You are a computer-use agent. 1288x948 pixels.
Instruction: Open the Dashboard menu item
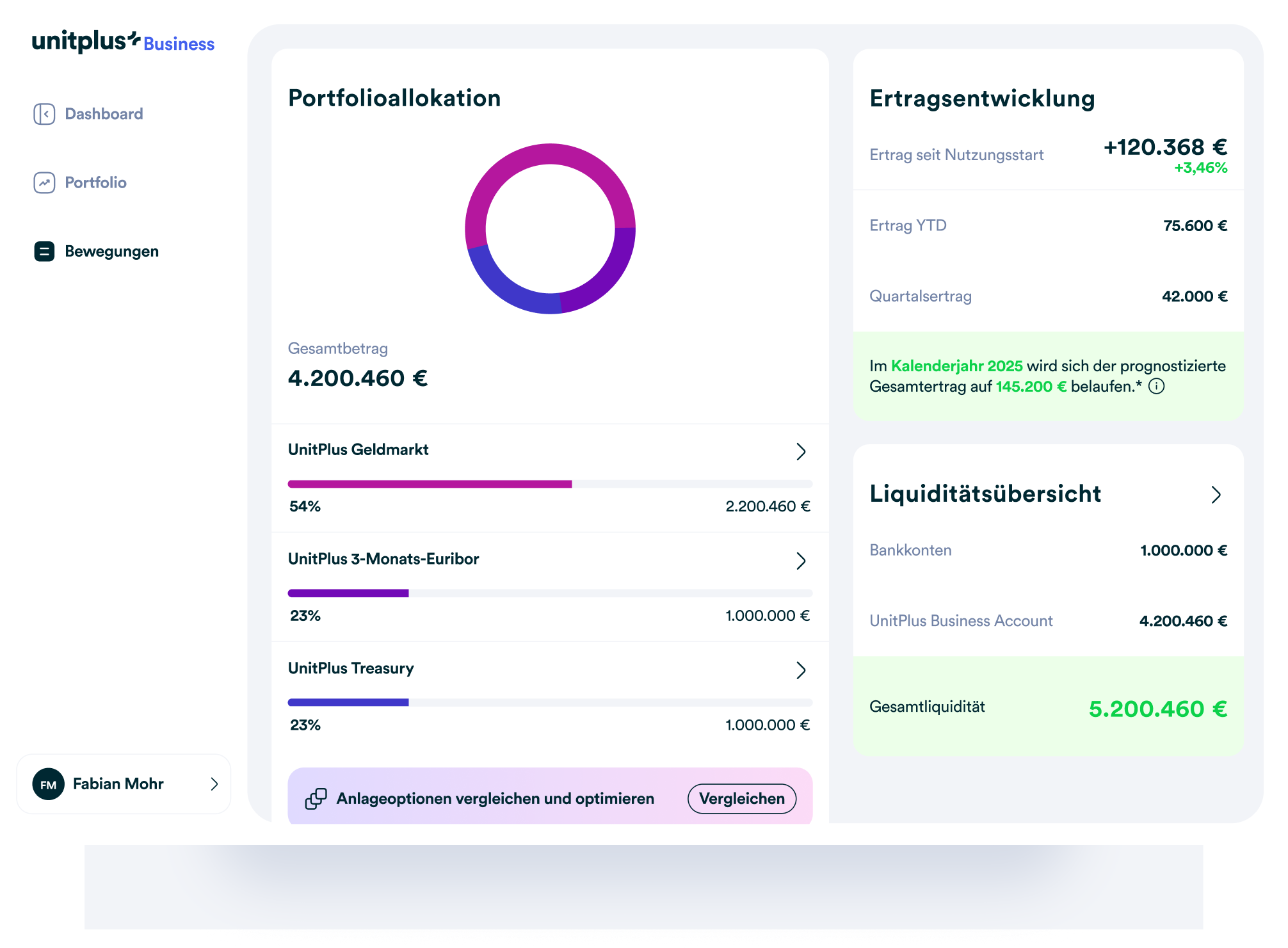click(89, 114)
